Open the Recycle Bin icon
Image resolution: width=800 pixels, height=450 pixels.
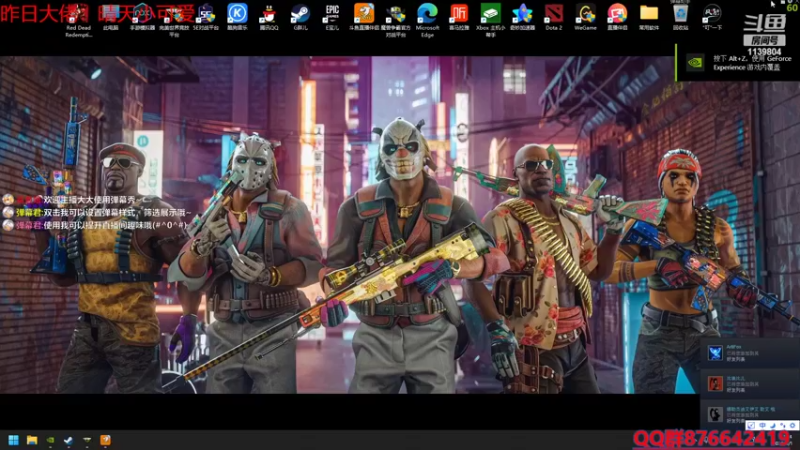(681, 17)
